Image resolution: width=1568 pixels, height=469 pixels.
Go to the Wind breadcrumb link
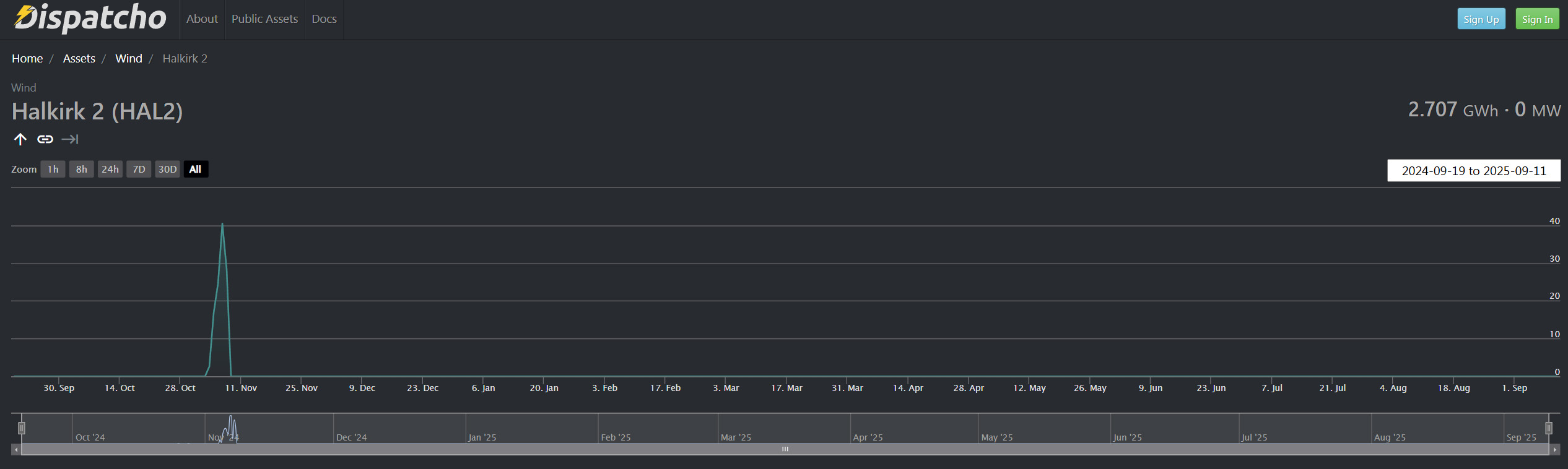coord(129,59)
